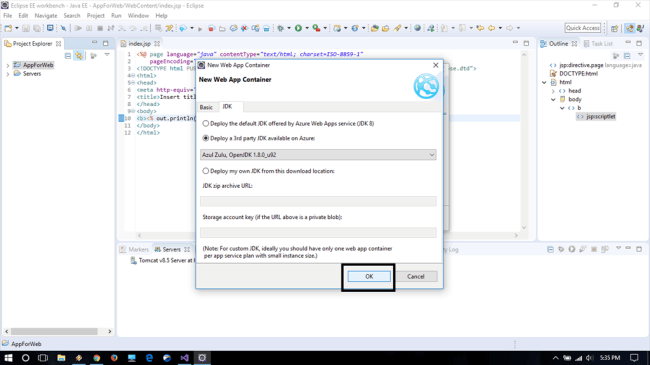650x365 pixels.
Task: Toggle Link with Editor in Project Explorer
Action: tap(79, 56)
